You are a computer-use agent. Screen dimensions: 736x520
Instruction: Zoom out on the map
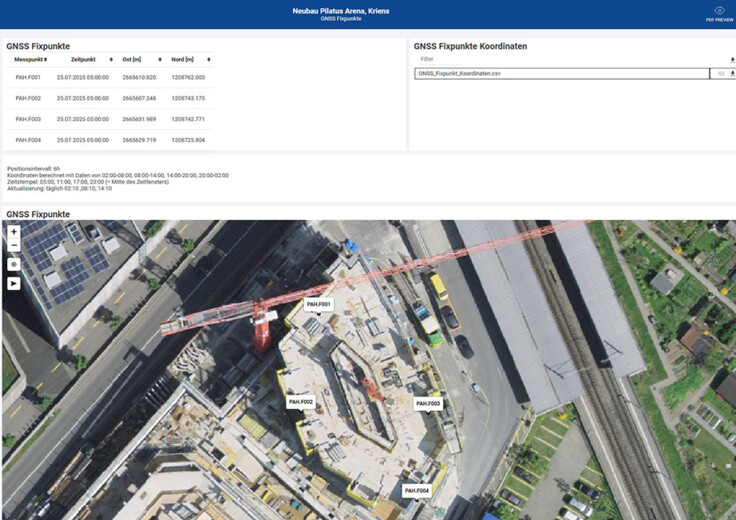click(14, 245)
